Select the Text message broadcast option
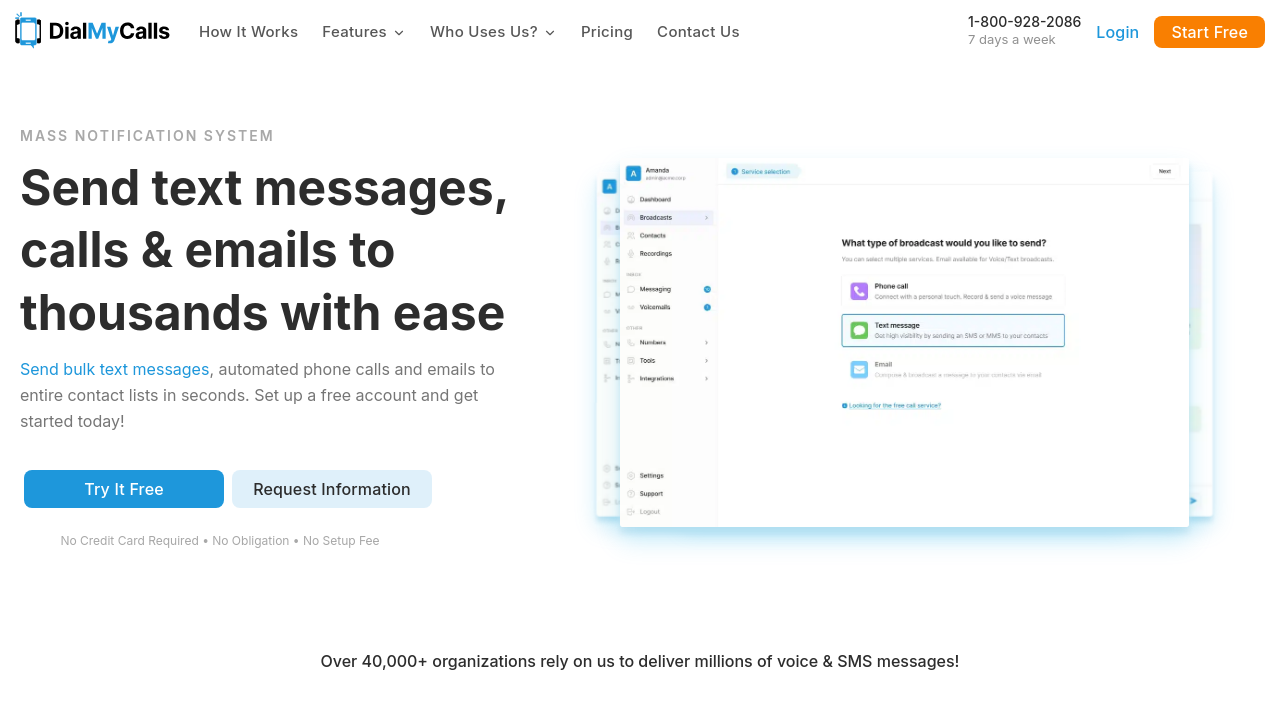1280x720 pixels. pyautogui.click(x=952, y=330)
